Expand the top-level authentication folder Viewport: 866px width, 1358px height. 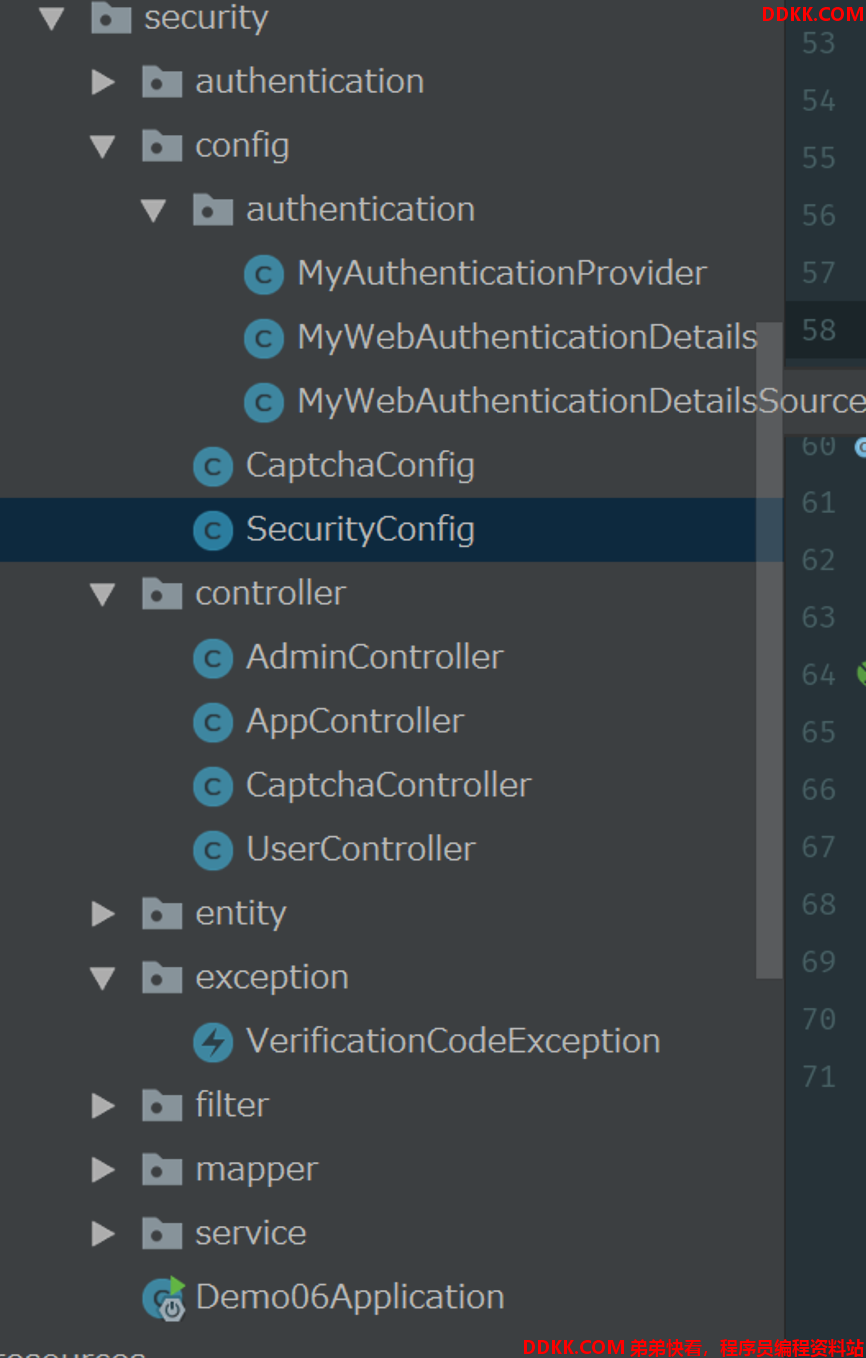103,82
